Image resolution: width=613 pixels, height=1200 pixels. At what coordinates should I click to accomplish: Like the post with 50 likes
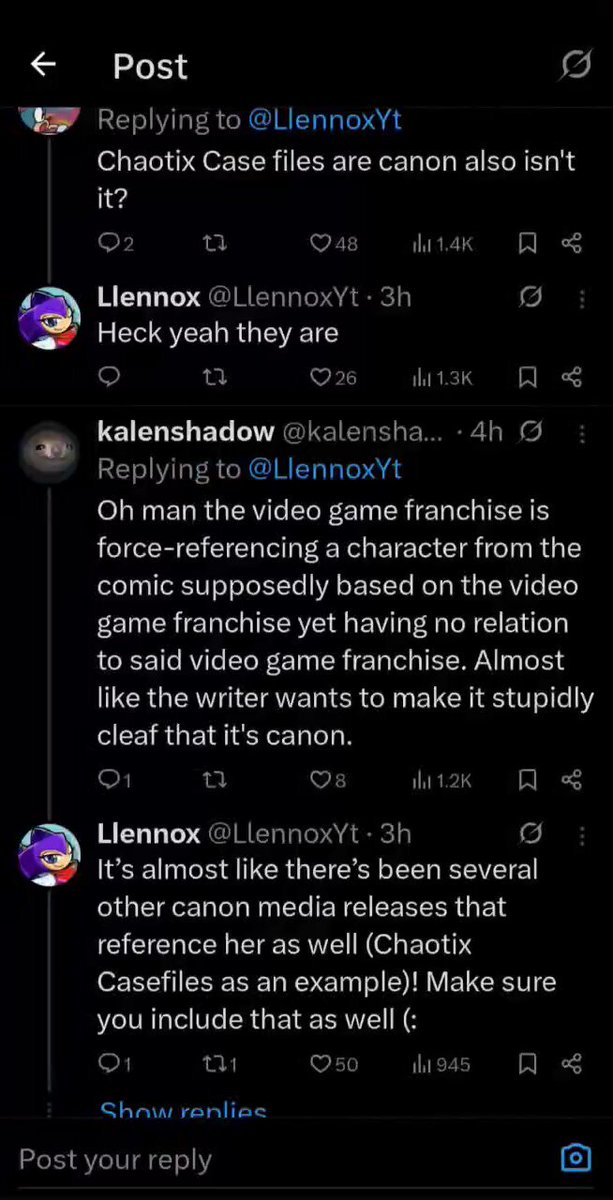pyautogui.click(x=334, y=1064)
